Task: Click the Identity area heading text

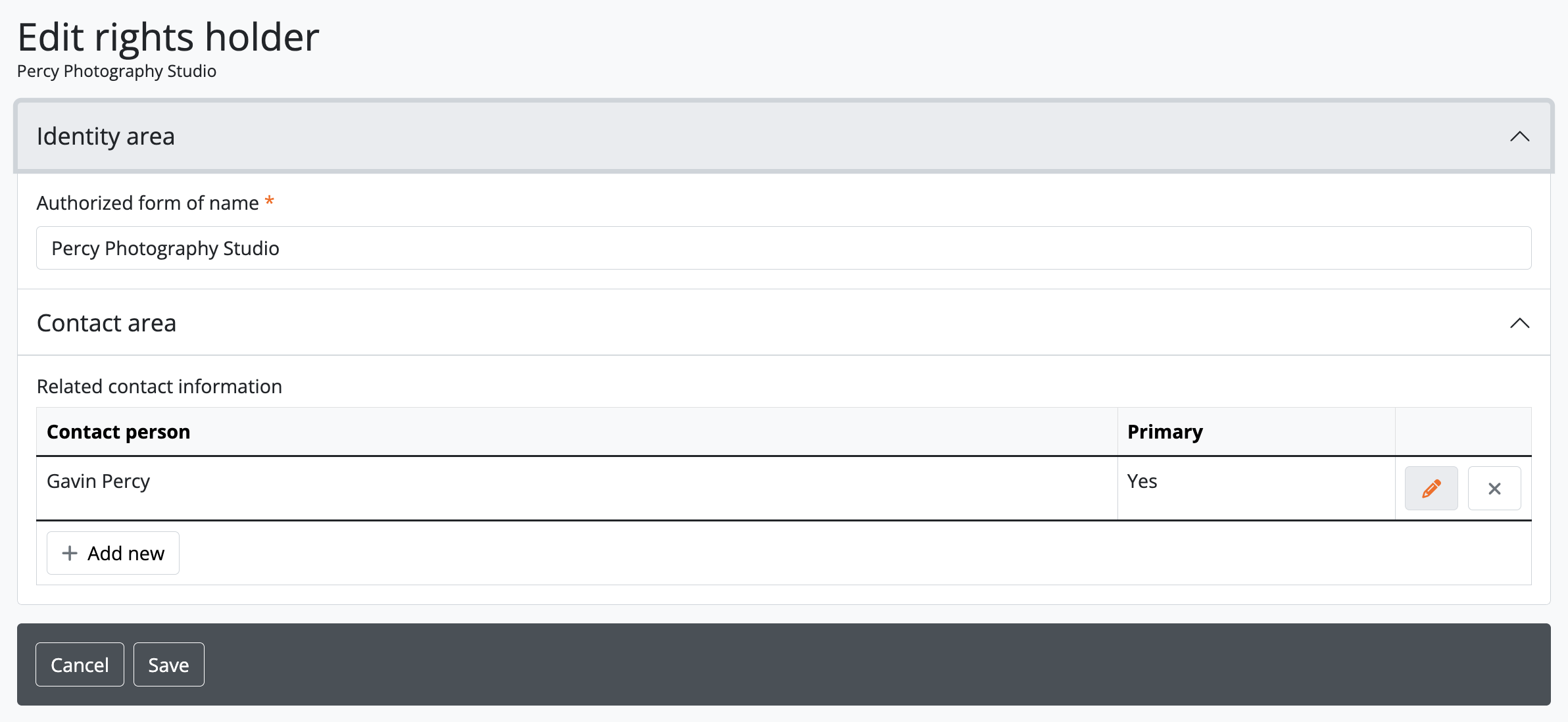Action: (x=106, y=137)
